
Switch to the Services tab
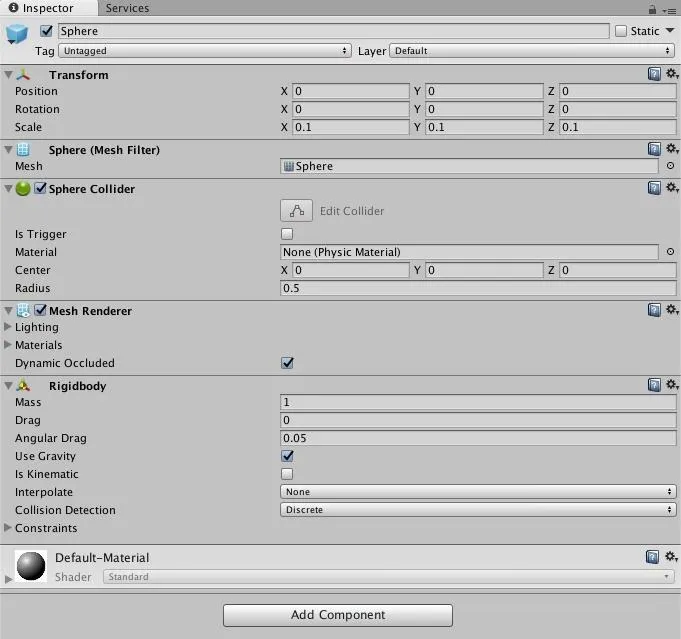(x=127, y=8)
